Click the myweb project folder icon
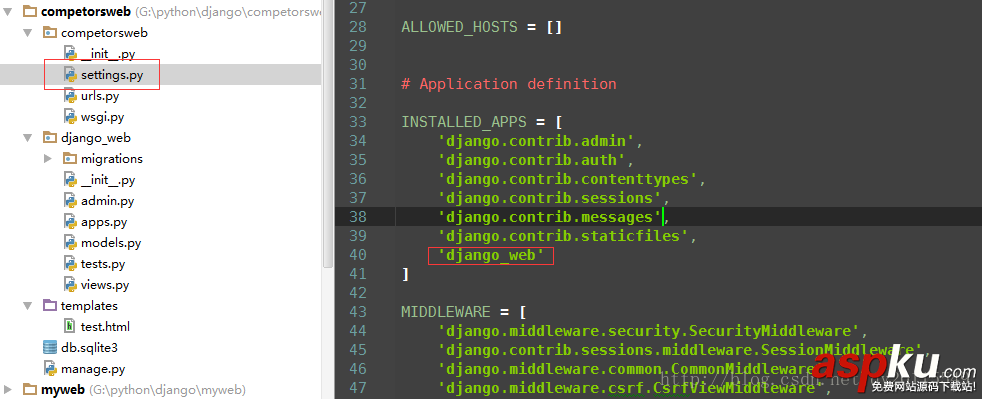Image resolution: width=982 pixels, height=399 pixels. (29, 390)
